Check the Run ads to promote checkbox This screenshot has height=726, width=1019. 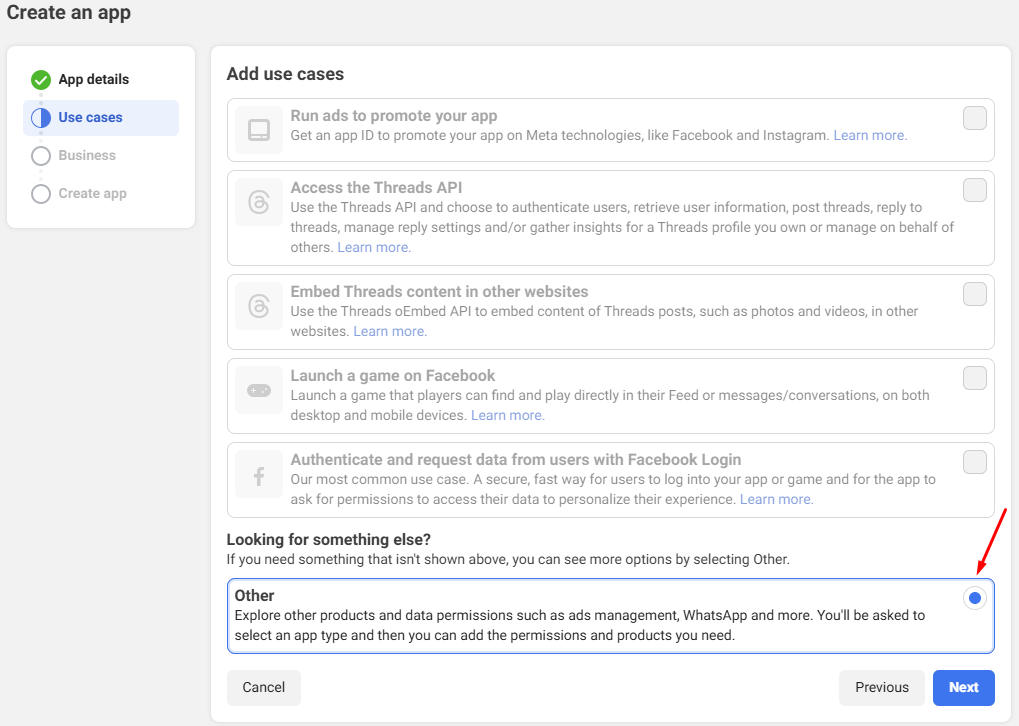coord(974,119)
